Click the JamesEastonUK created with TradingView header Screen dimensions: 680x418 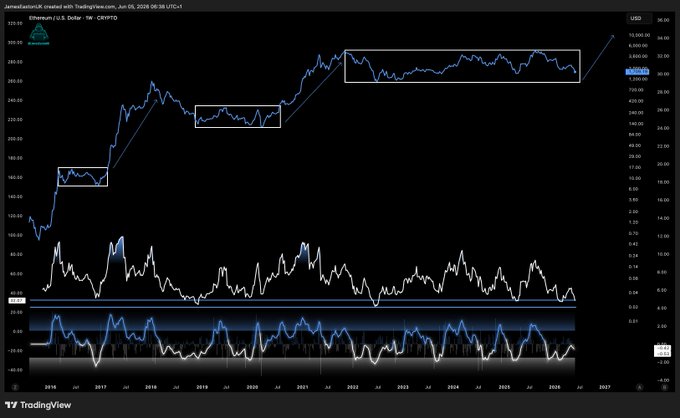click(x=93, y=7)
